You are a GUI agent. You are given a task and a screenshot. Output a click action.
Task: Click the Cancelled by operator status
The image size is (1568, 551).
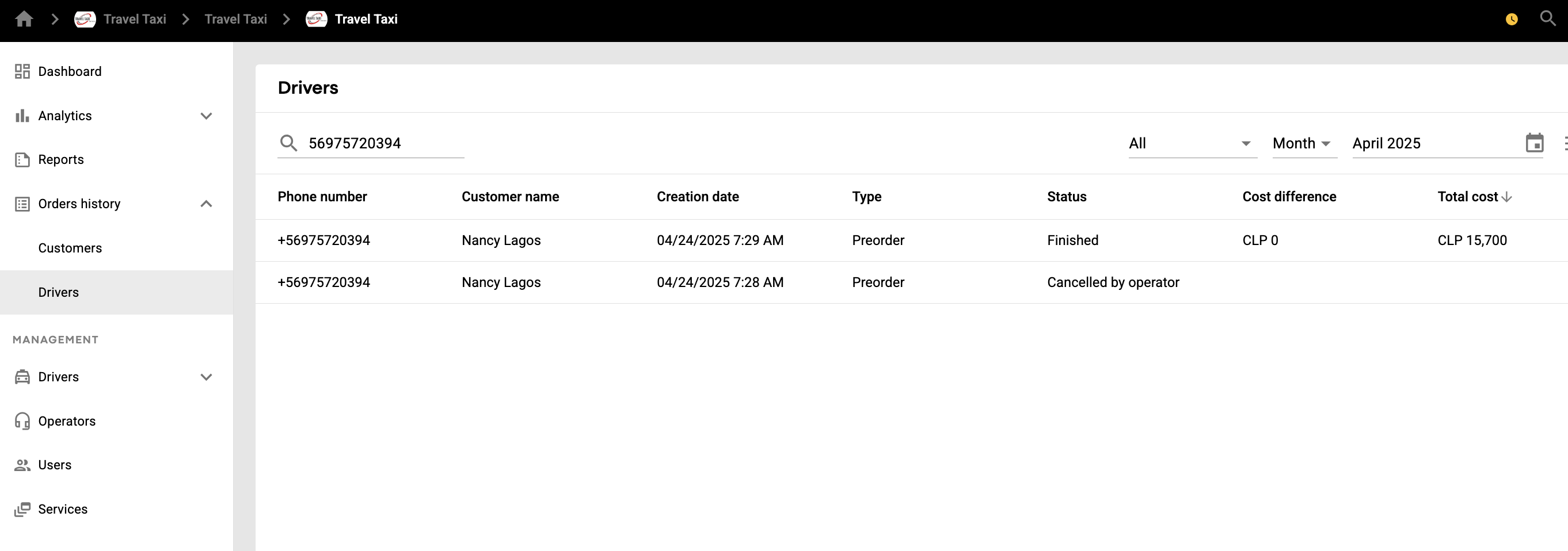pos(1113,283)
